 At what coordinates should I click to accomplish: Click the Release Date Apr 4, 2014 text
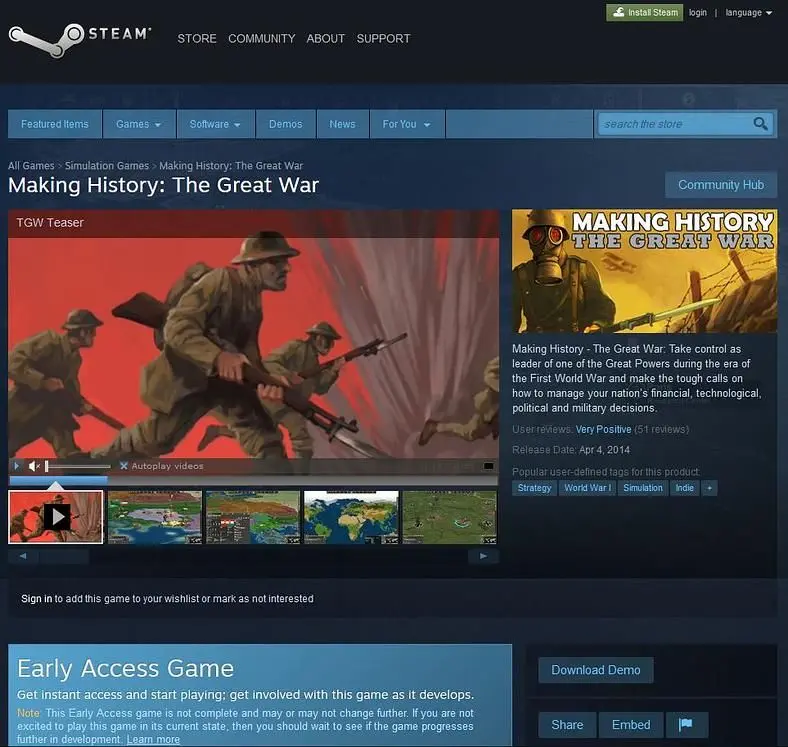click(571, 449)
